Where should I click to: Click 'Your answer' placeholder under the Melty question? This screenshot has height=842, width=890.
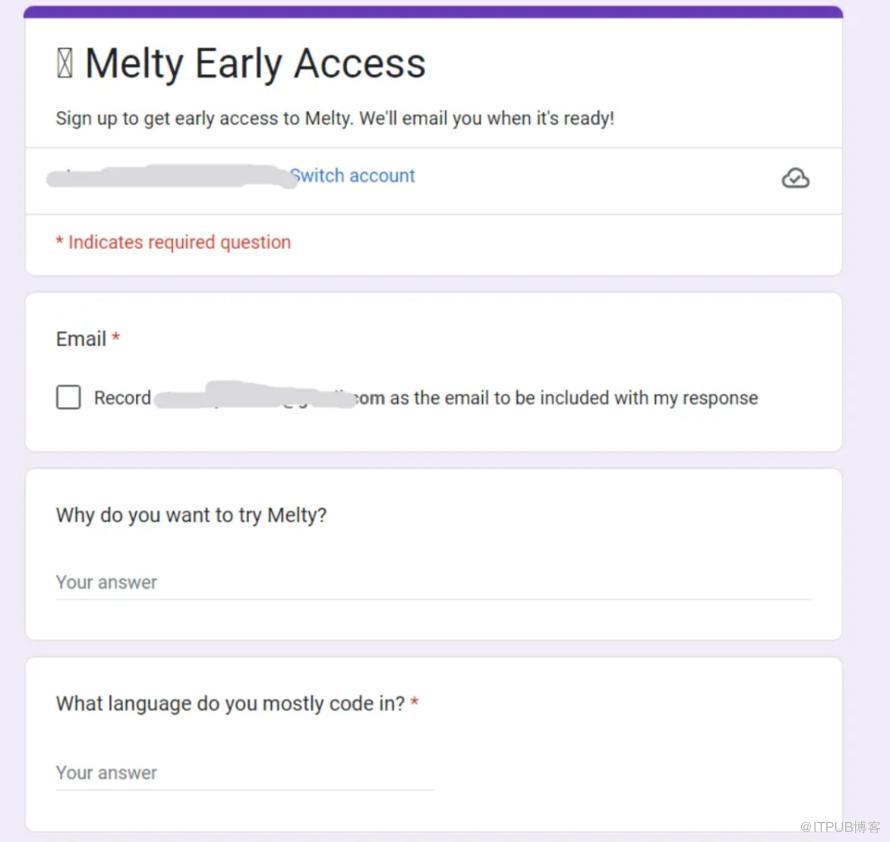point(107,582)
